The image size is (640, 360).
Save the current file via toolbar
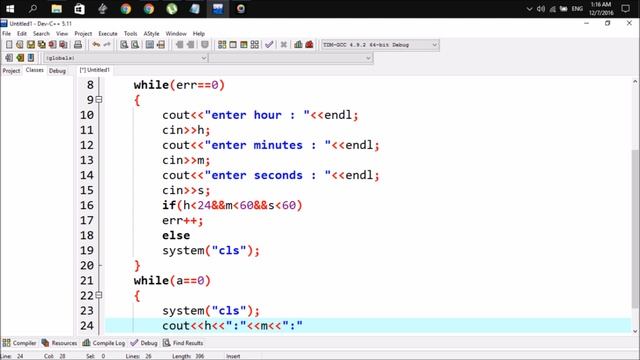point(31,45)
